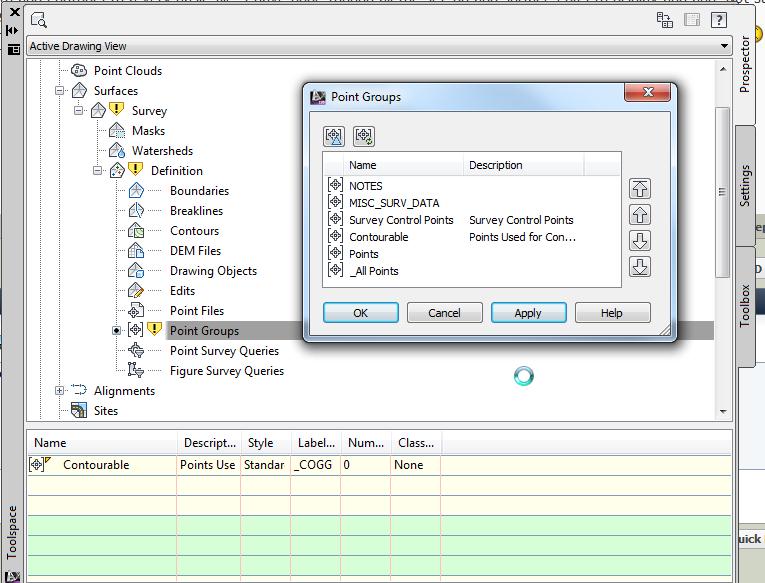Screen dimensions: 765x583
Task: Click the first icon above the Name column
Action: pyautogui.click(x=335, y=136)
